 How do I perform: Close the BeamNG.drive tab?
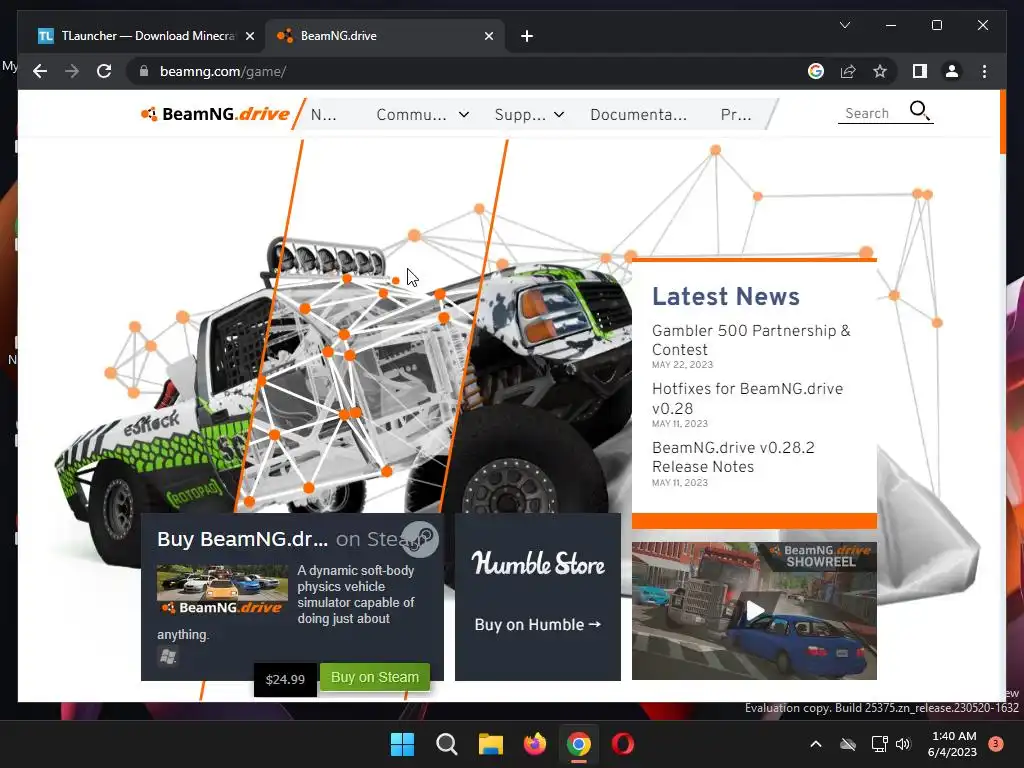coord(488,36)
